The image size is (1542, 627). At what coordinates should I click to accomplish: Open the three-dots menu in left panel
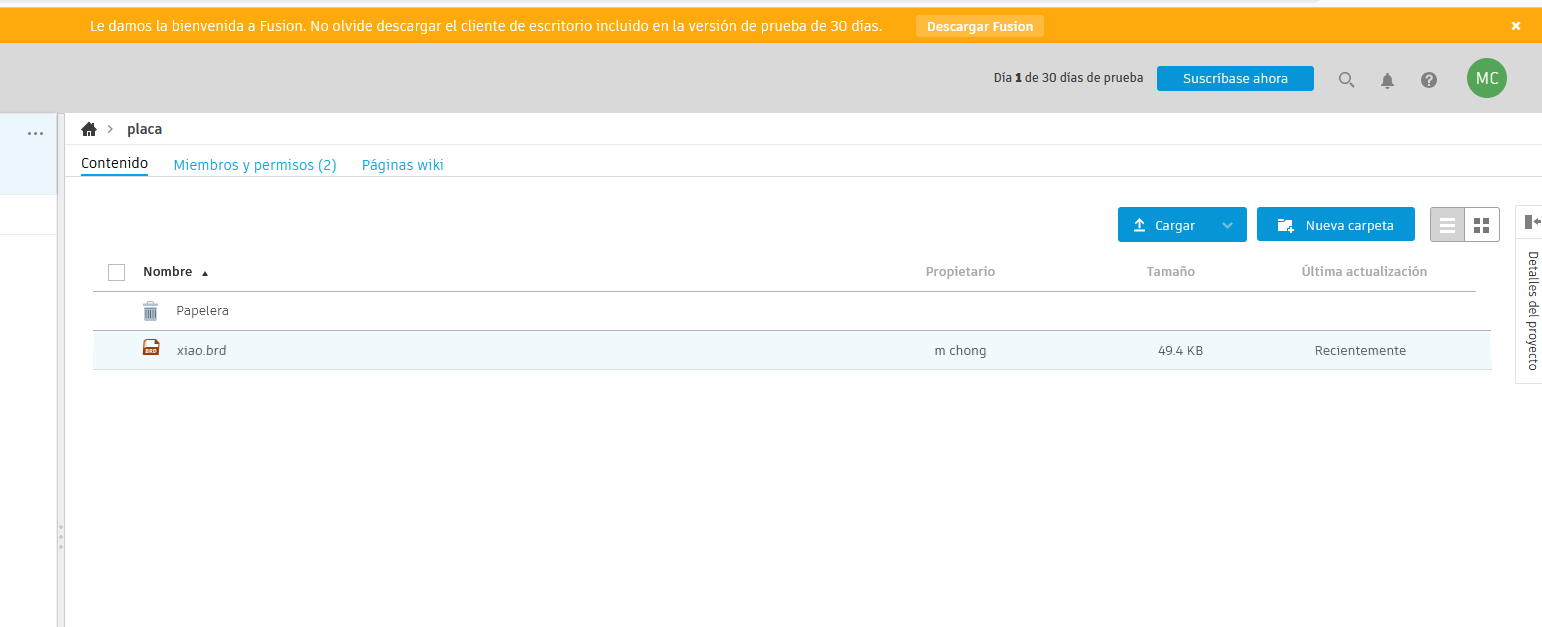click(36, 134)
